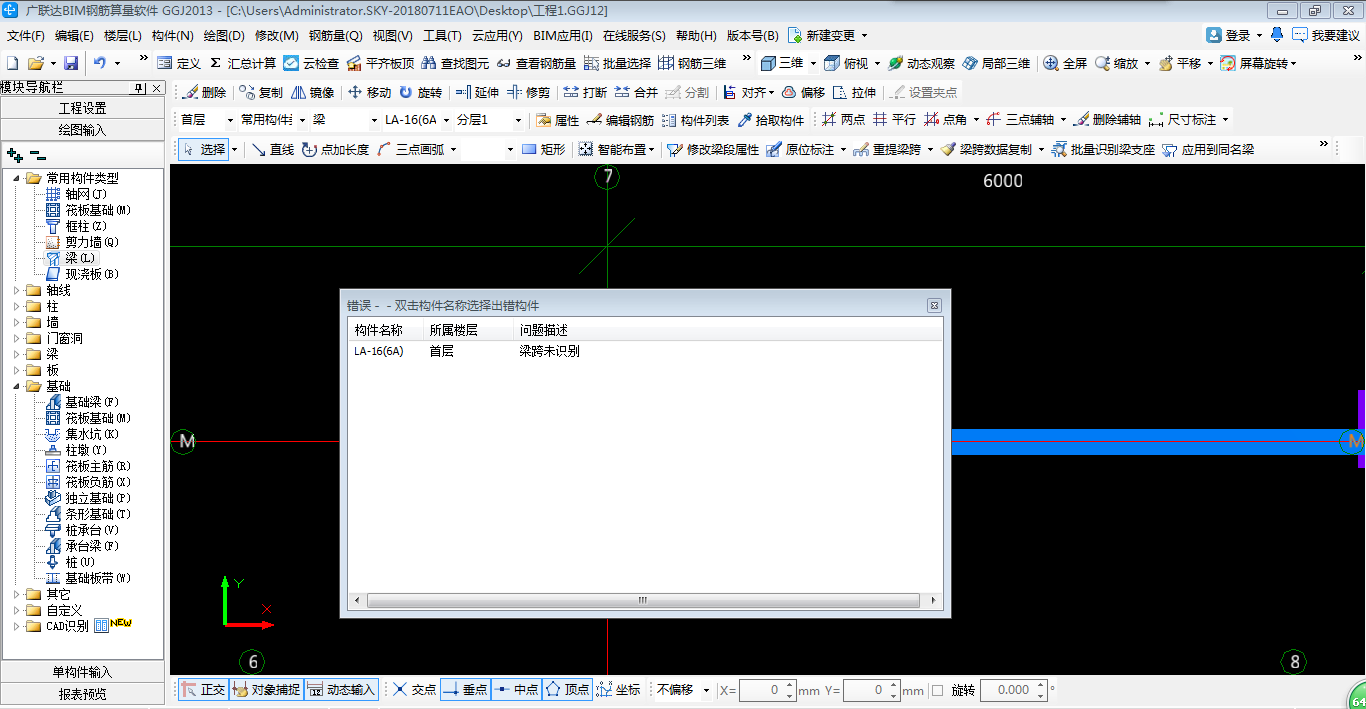1366x709 pixels.
Task: Toggle 交点 intersection snap
Action: (414, 690)
